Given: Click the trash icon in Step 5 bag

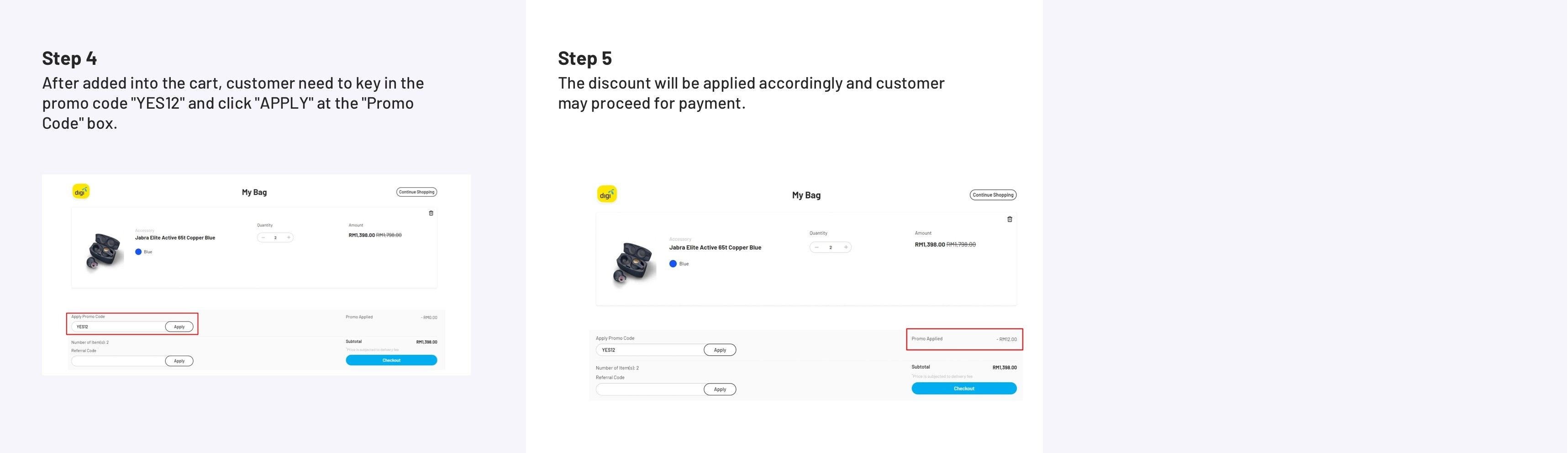Looking at the screenshot, I should point(1010,219).
